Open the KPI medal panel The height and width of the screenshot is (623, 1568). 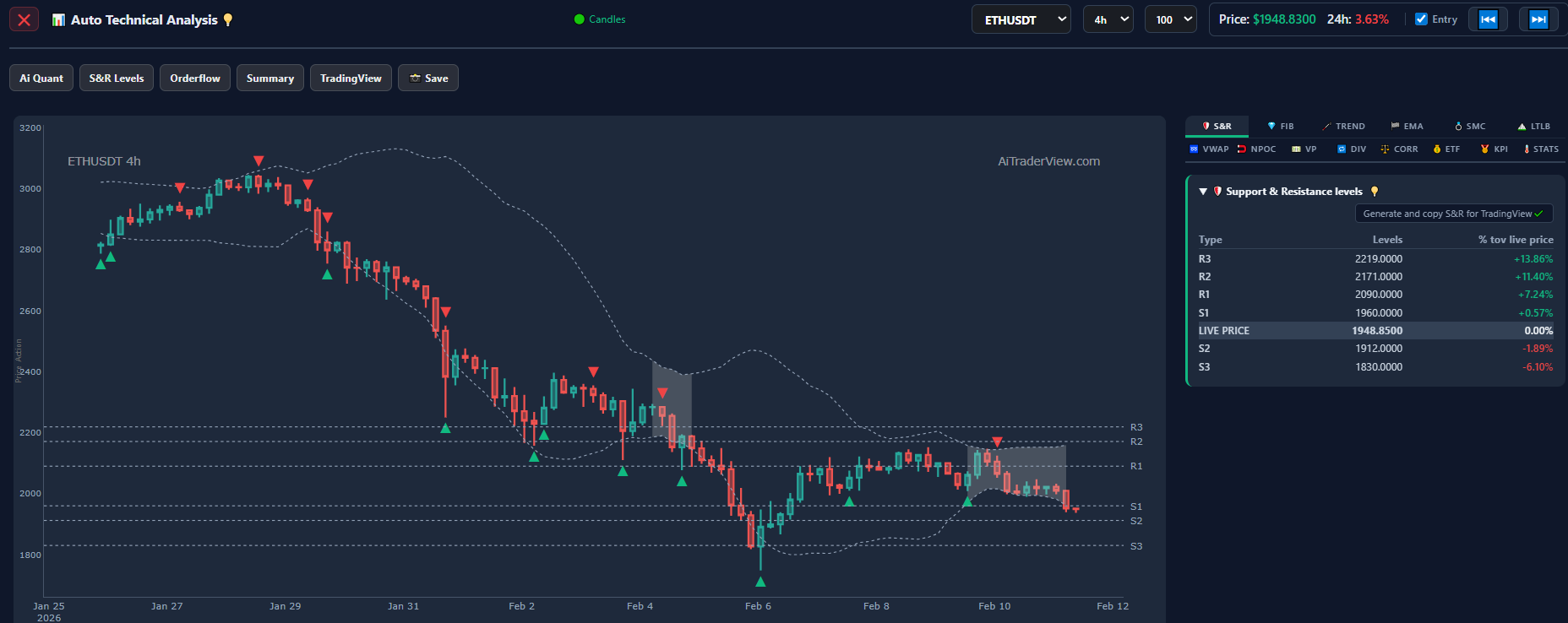pos(1494,149)
